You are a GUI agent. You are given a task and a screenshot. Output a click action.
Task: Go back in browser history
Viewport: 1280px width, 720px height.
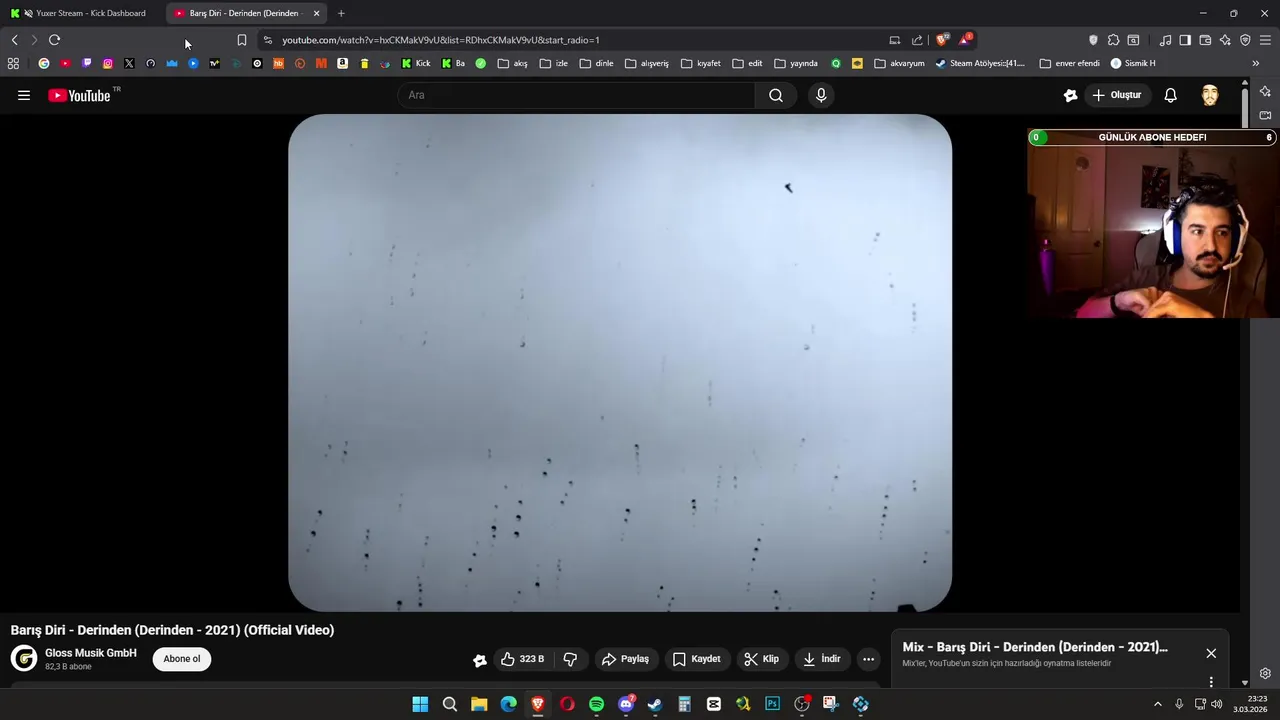click(x=14, y=40)
